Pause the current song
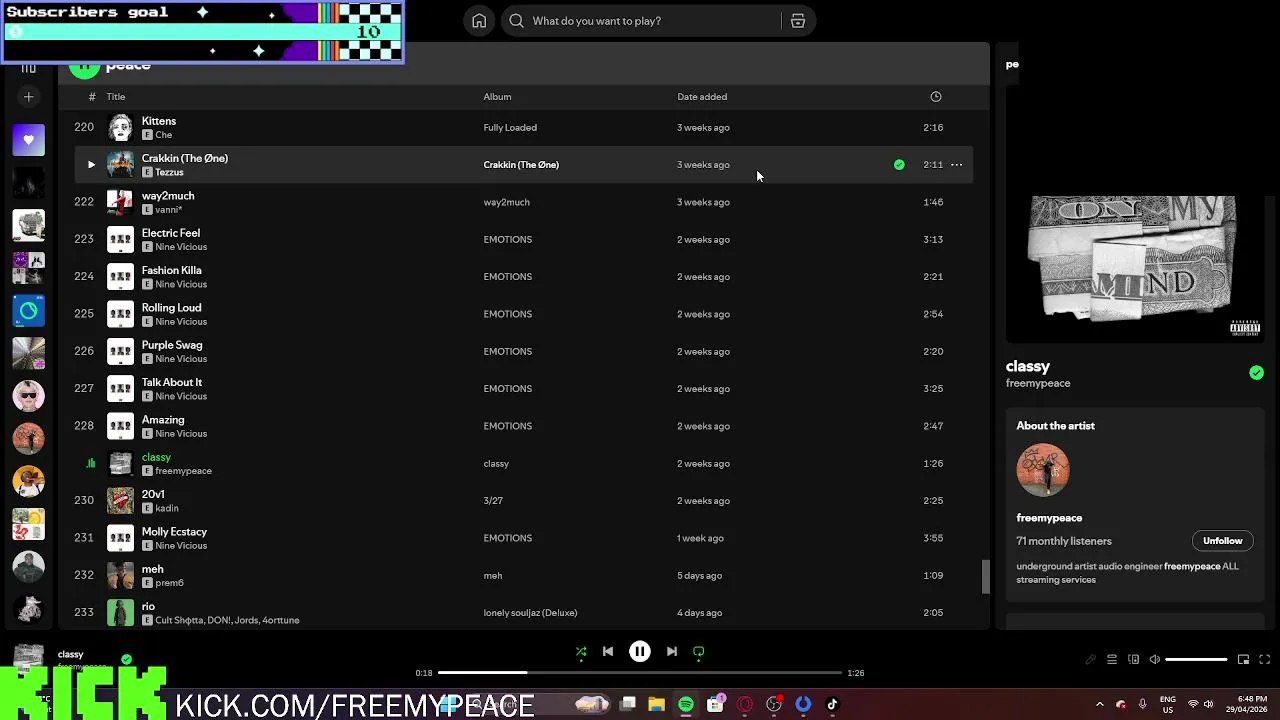 640,652
